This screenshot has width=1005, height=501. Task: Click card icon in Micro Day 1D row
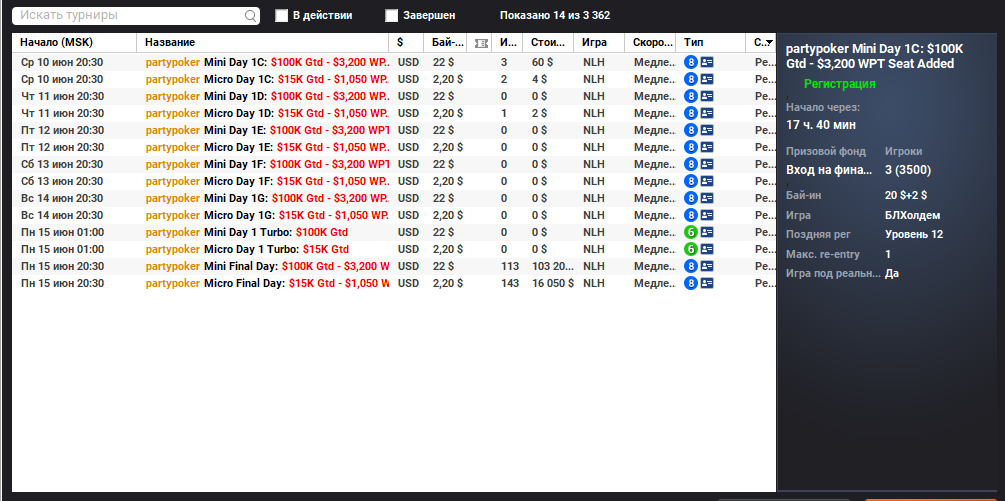click(x=707, y=113)
